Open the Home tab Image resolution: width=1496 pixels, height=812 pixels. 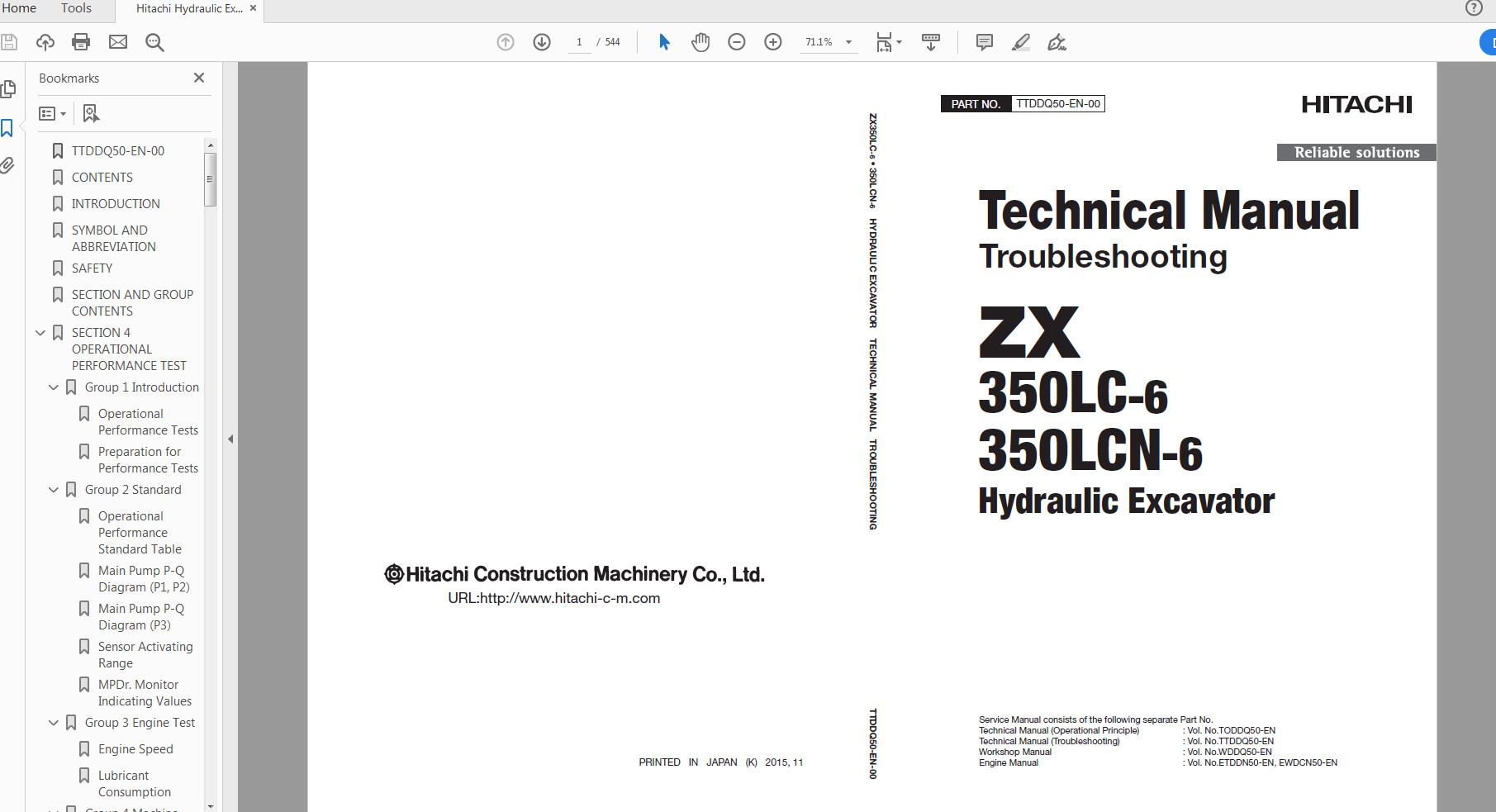coord(19,8)
